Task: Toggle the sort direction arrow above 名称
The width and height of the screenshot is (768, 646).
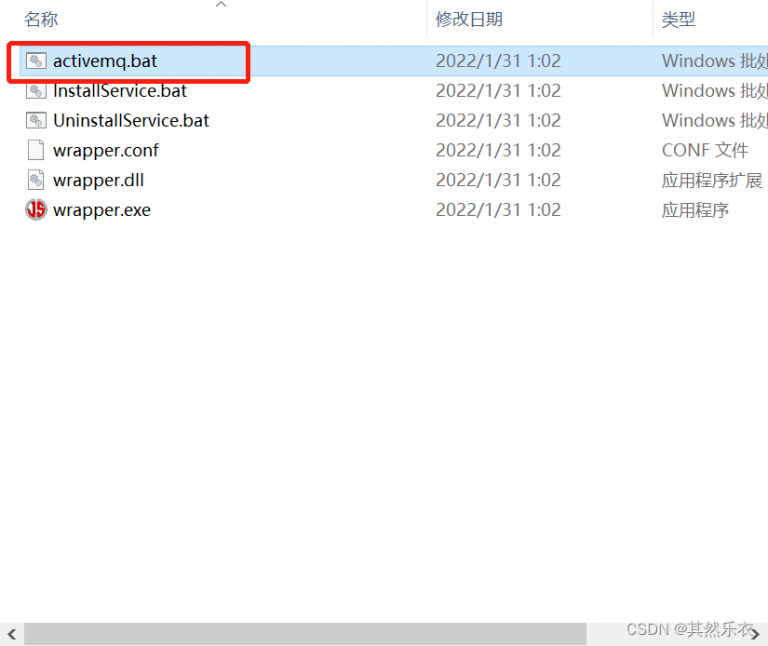Action: (x=221, y=5)
